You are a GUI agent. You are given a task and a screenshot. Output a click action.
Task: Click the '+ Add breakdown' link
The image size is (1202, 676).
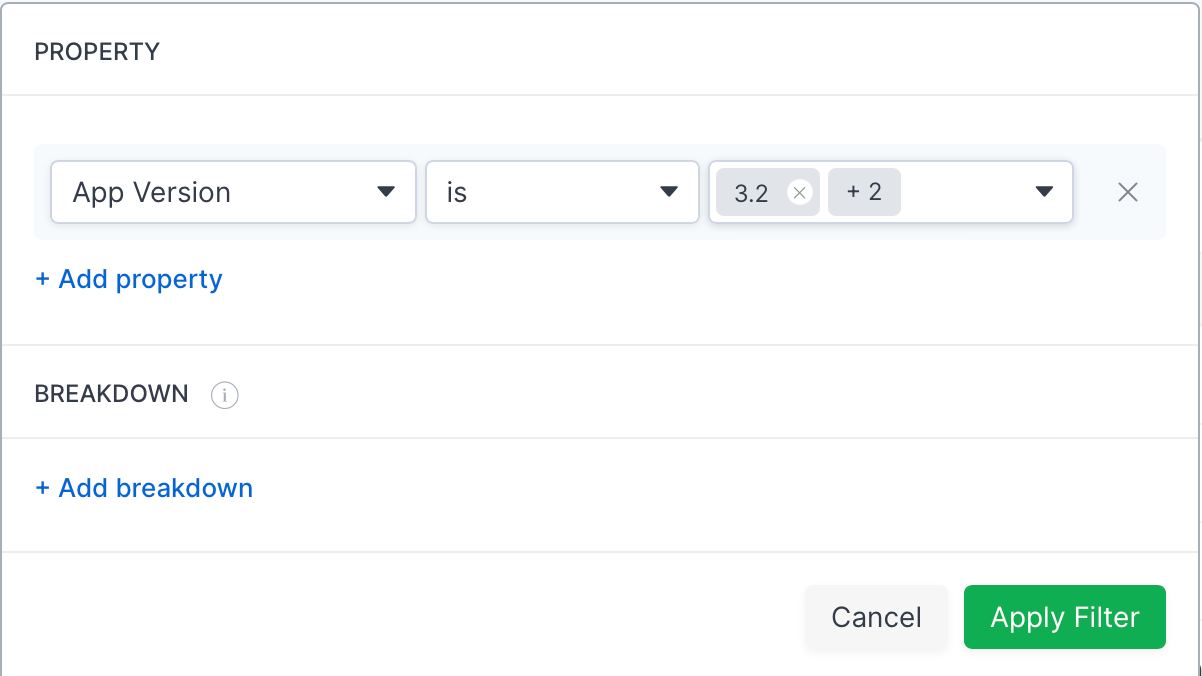(x=144, y=488)
